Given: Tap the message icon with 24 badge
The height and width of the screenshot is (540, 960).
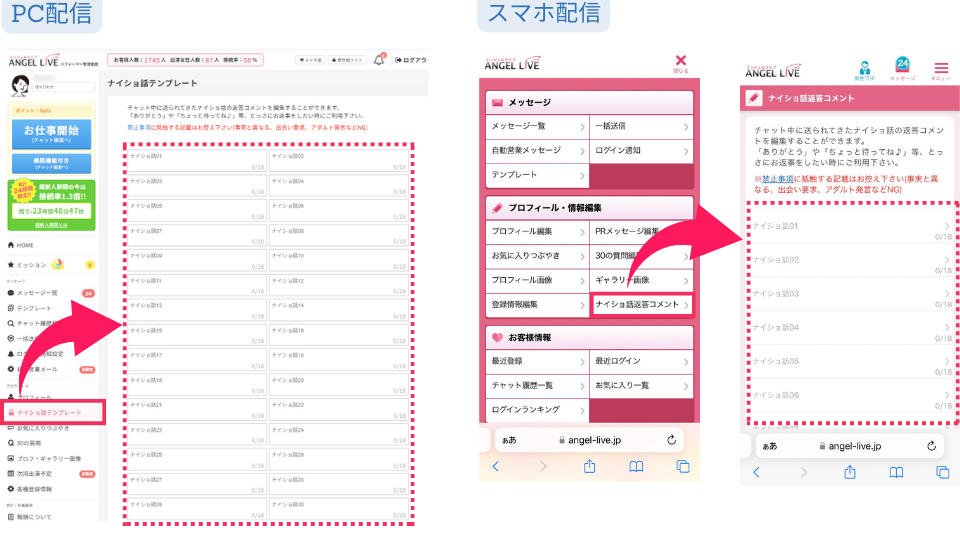Looking at the screenshot, I should point(902,67).
